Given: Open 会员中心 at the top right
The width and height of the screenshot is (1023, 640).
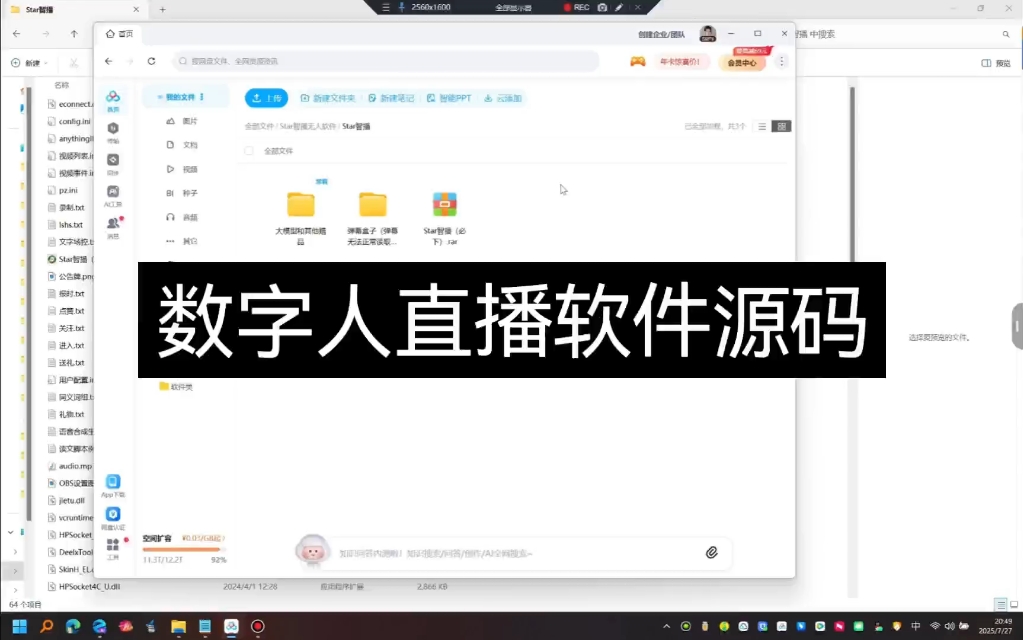Looking at the screenshot, I should point(743,61).
